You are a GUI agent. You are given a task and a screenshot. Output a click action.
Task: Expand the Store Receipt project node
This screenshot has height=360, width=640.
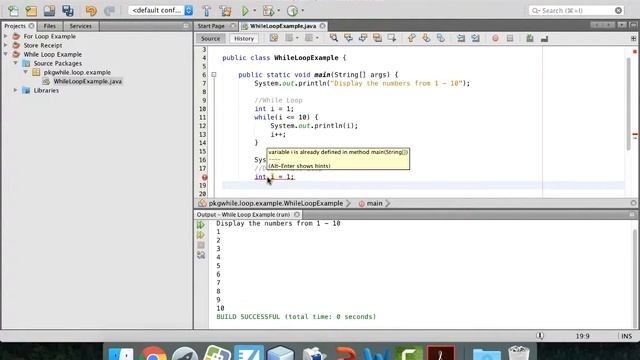6,45
